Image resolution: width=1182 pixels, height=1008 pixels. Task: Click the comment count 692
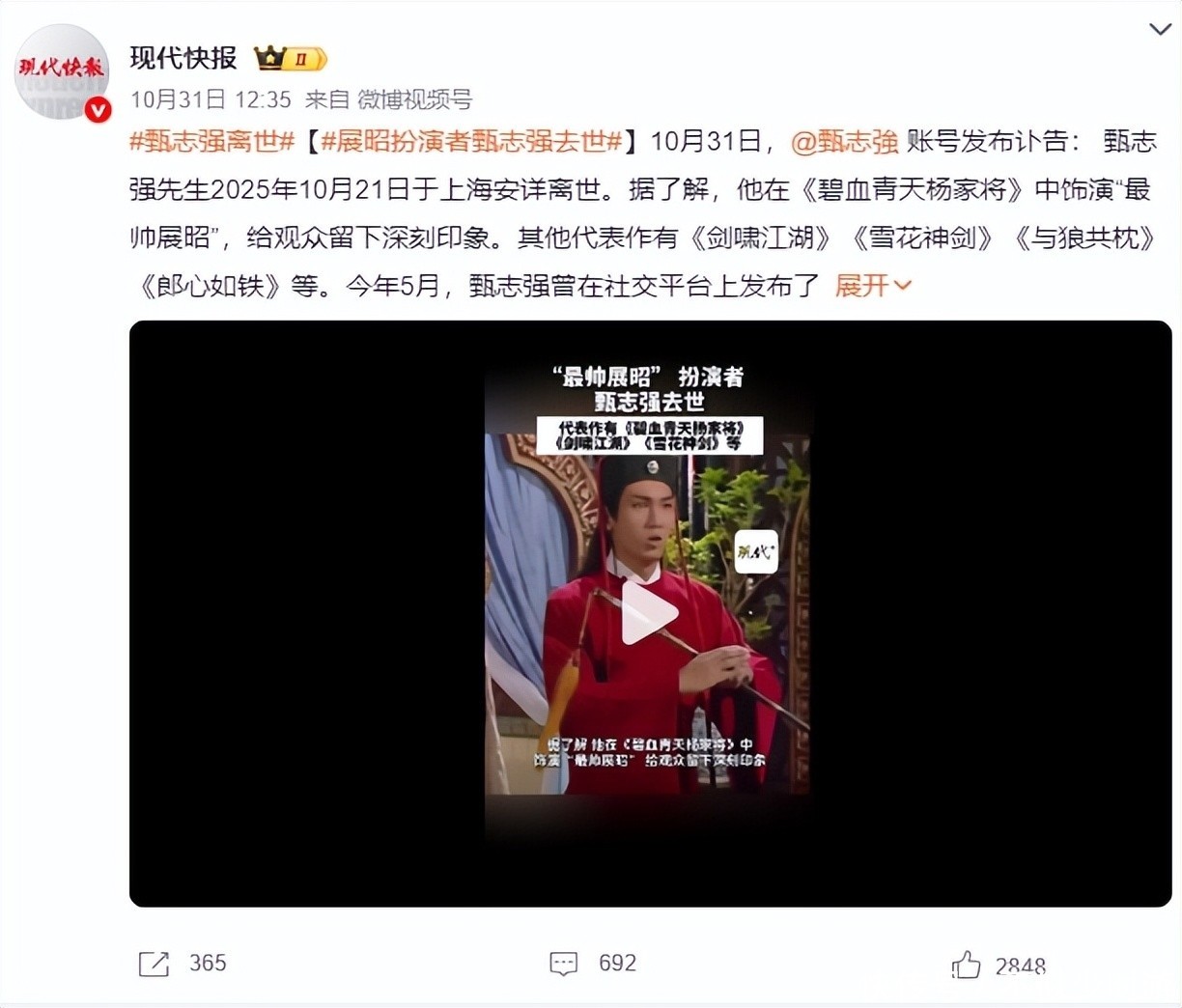coord(618,963)
